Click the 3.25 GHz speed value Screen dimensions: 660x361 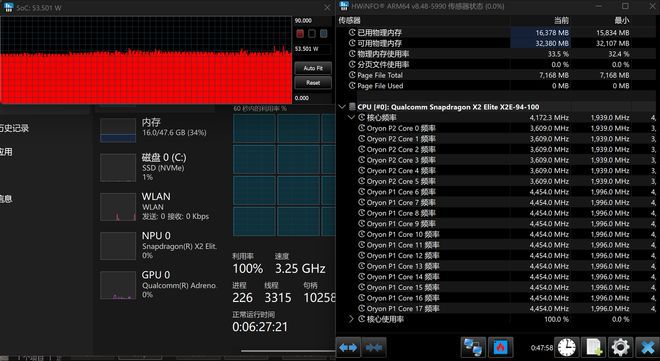tap(300, 268)
